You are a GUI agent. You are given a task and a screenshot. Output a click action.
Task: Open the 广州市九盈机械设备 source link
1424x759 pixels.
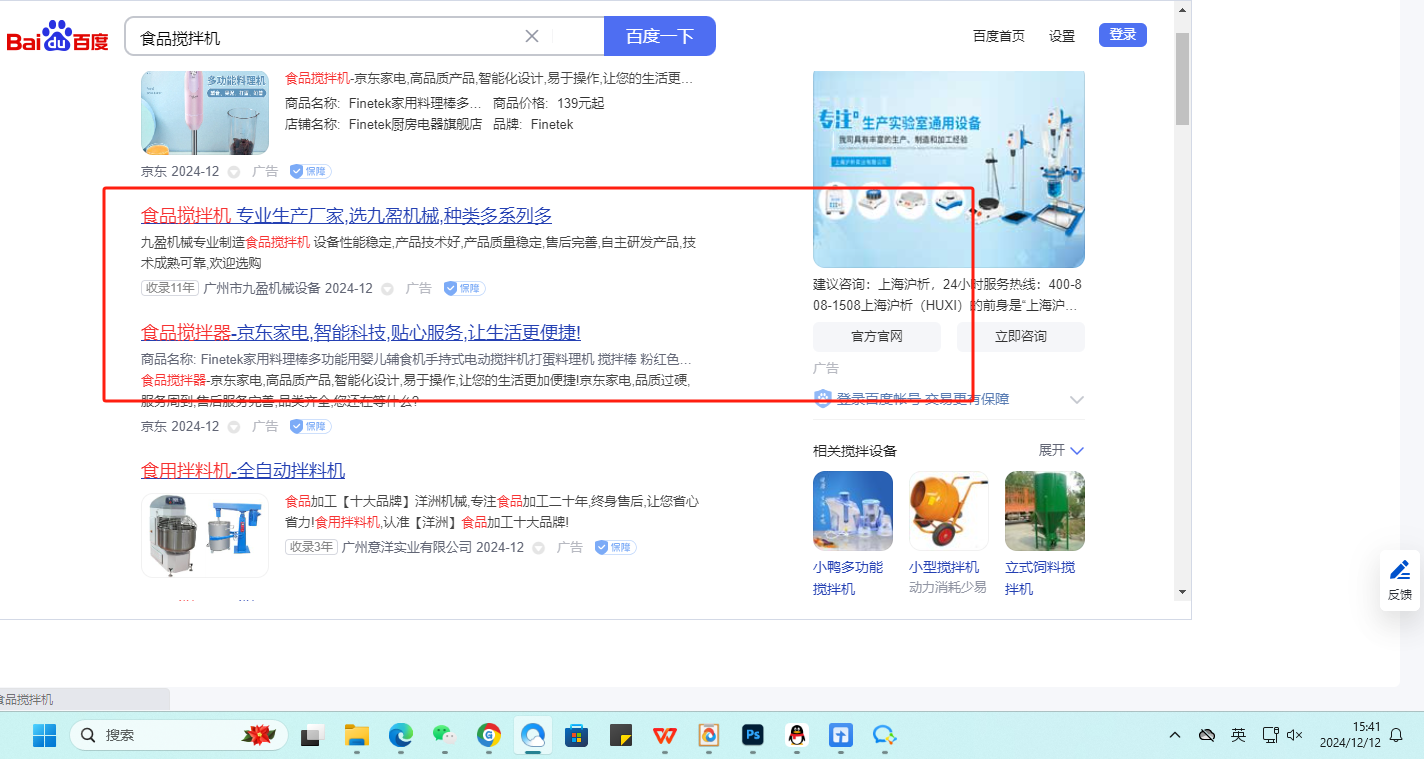coord(262,288)
